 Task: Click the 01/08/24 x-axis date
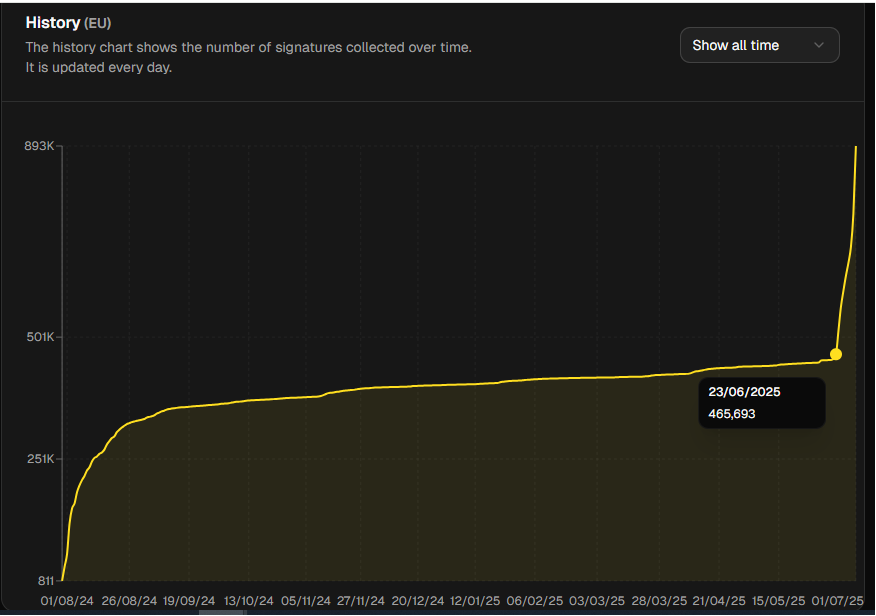tap(67, 601)
